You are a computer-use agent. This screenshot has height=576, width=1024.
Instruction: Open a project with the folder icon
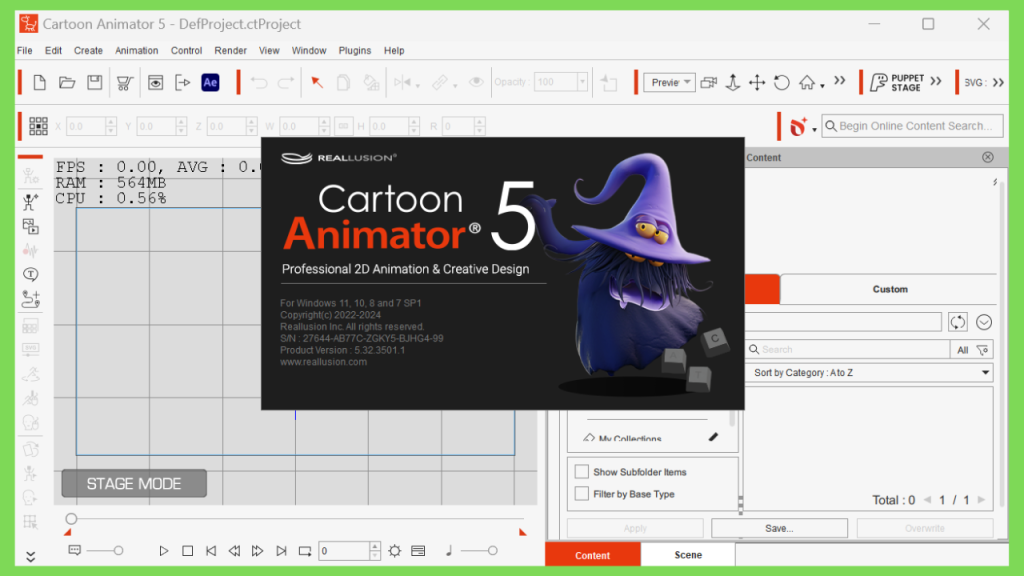tap(67, 82)
